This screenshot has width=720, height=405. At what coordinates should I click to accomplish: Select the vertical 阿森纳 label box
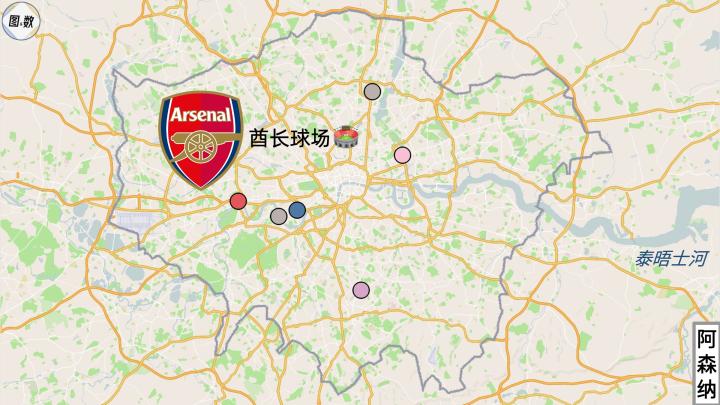[x=707, y=364]
